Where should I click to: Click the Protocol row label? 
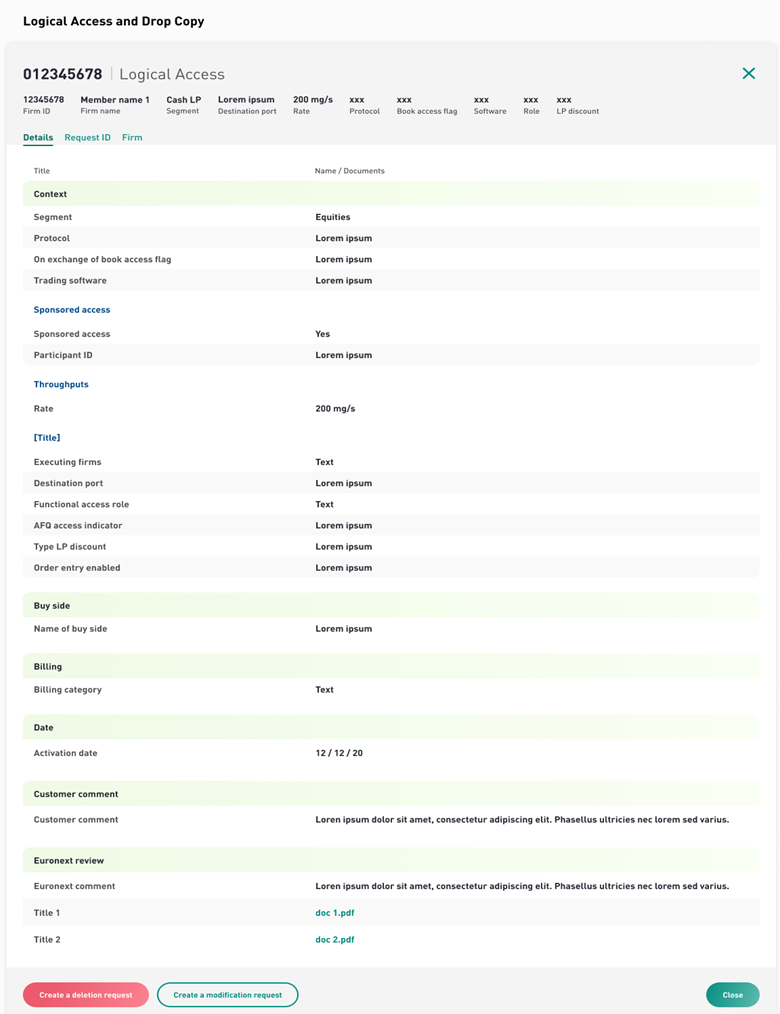pyautogui.click(x=52, y=238)
